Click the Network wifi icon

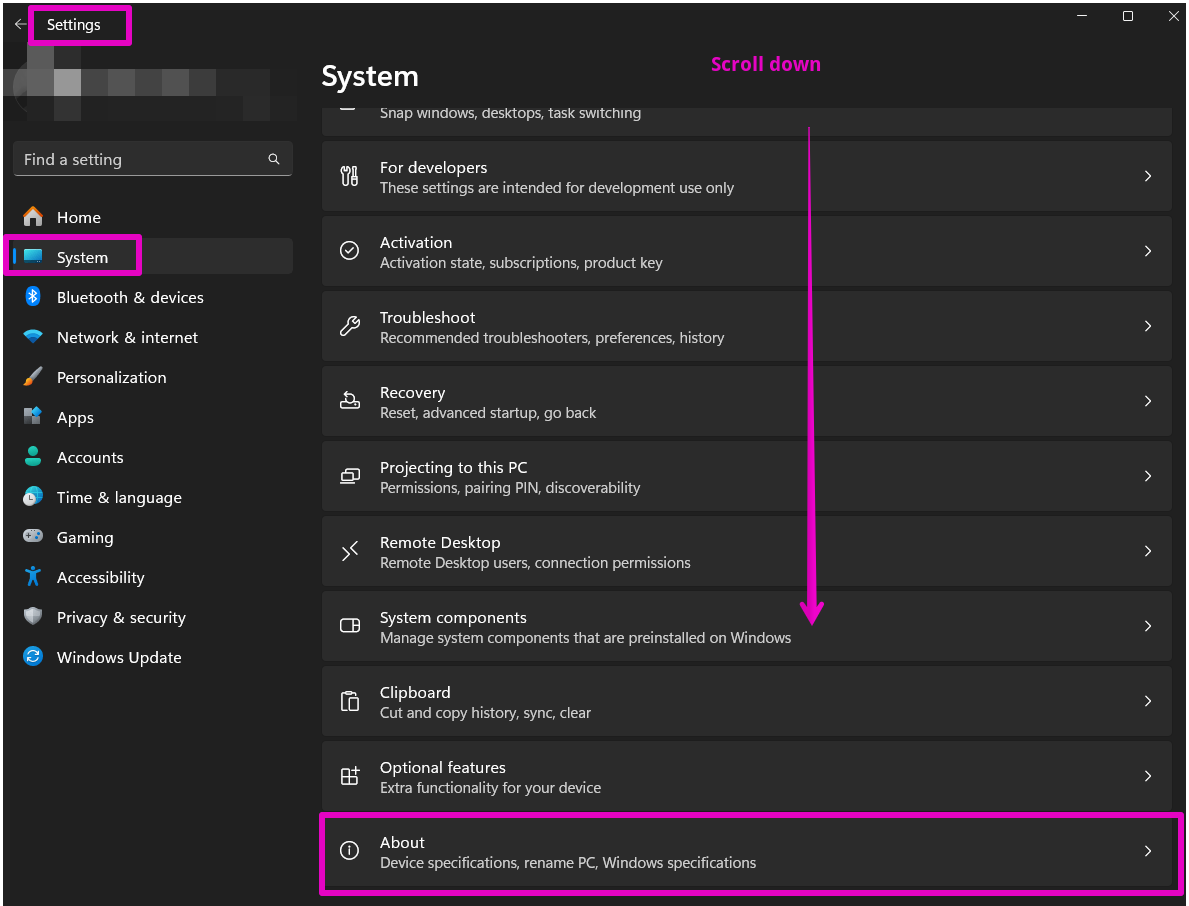click(33, 337)
